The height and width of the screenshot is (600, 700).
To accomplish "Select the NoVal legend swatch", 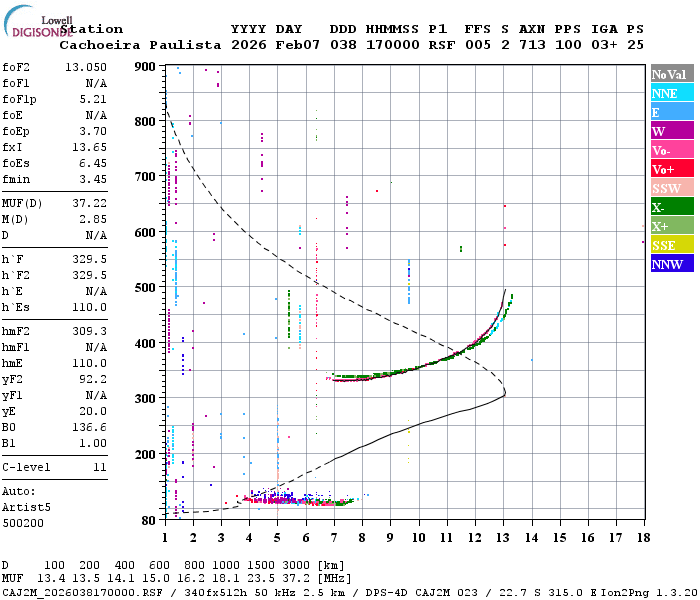I will click(x=672, y=74).
